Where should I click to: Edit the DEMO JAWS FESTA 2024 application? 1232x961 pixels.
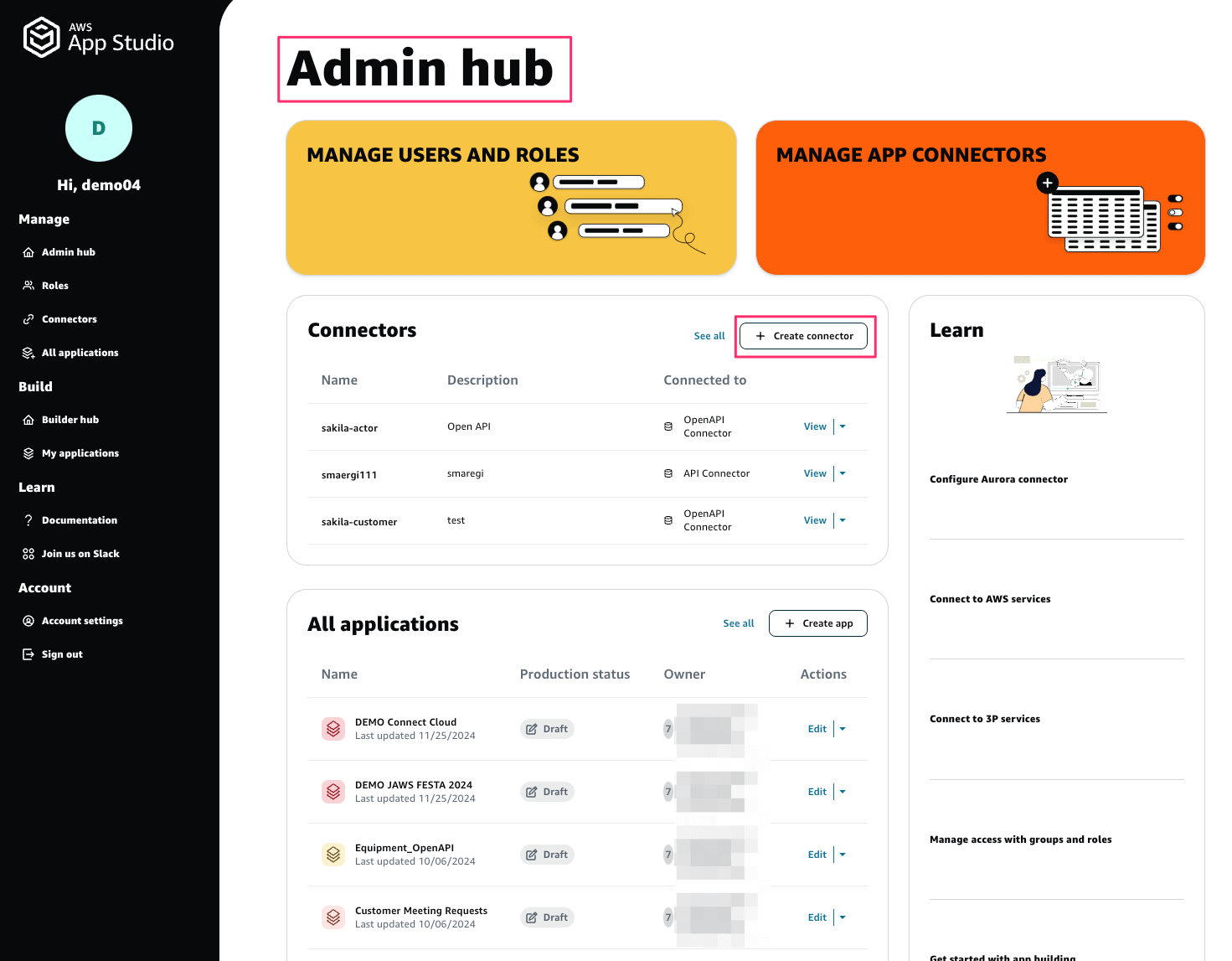coord(817,792)
